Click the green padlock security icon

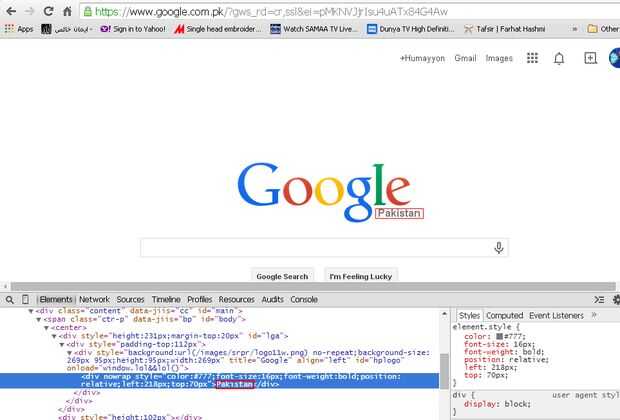[88, 12]
